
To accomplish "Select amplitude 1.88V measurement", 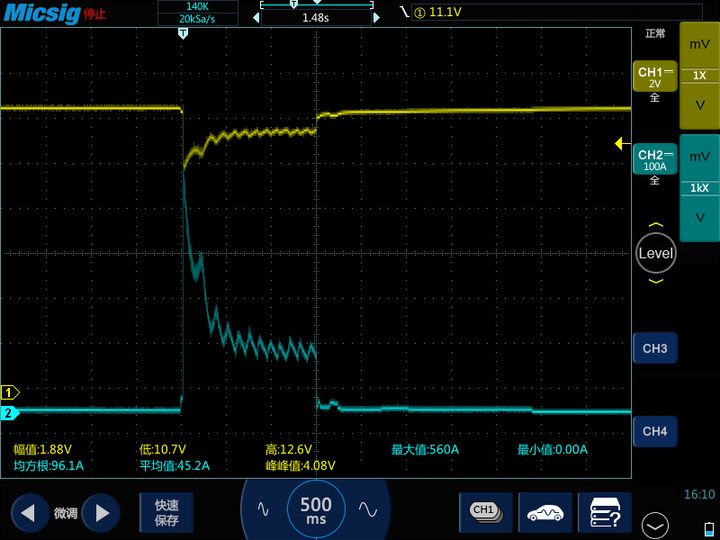I will pos(42,450).
